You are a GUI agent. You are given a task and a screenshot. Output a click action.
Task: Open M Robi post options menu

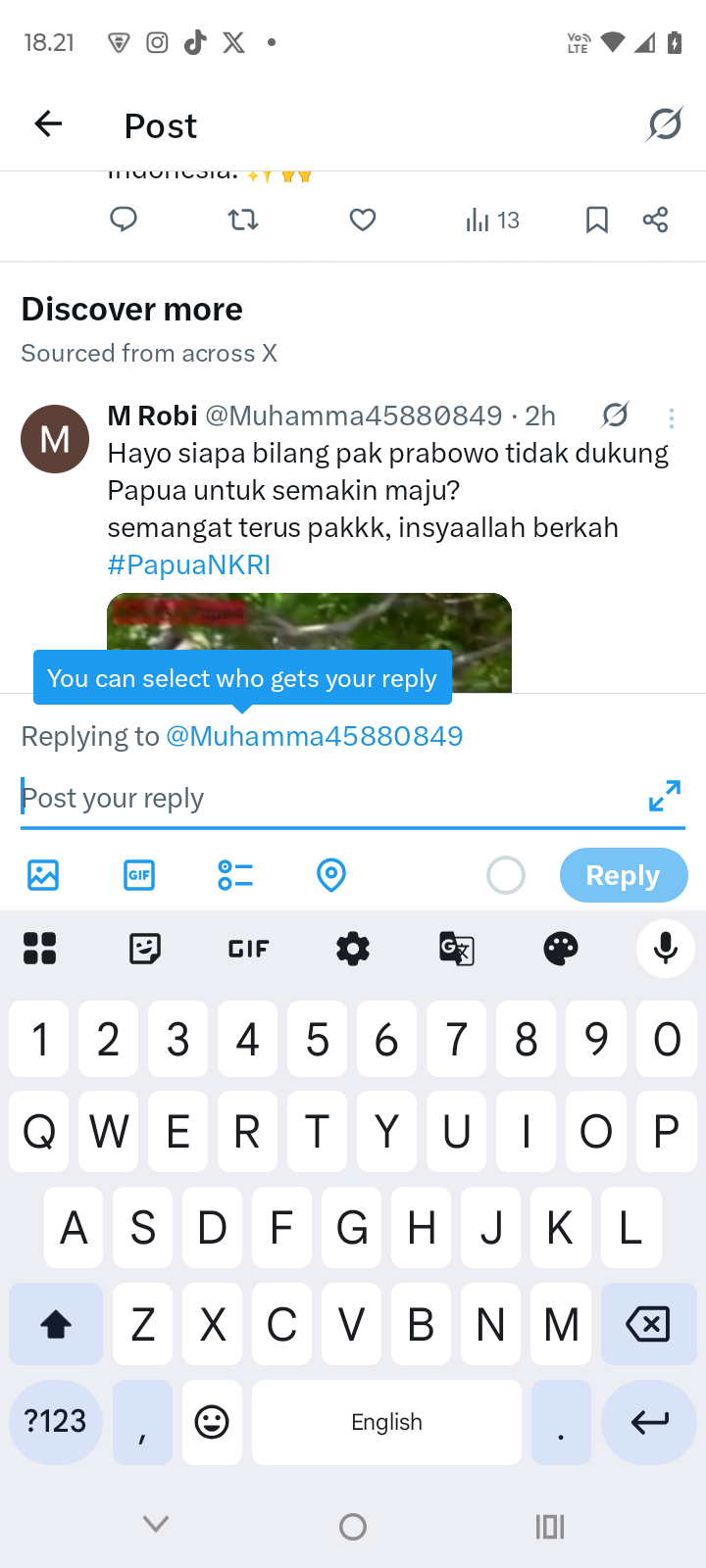coord(672,418)
